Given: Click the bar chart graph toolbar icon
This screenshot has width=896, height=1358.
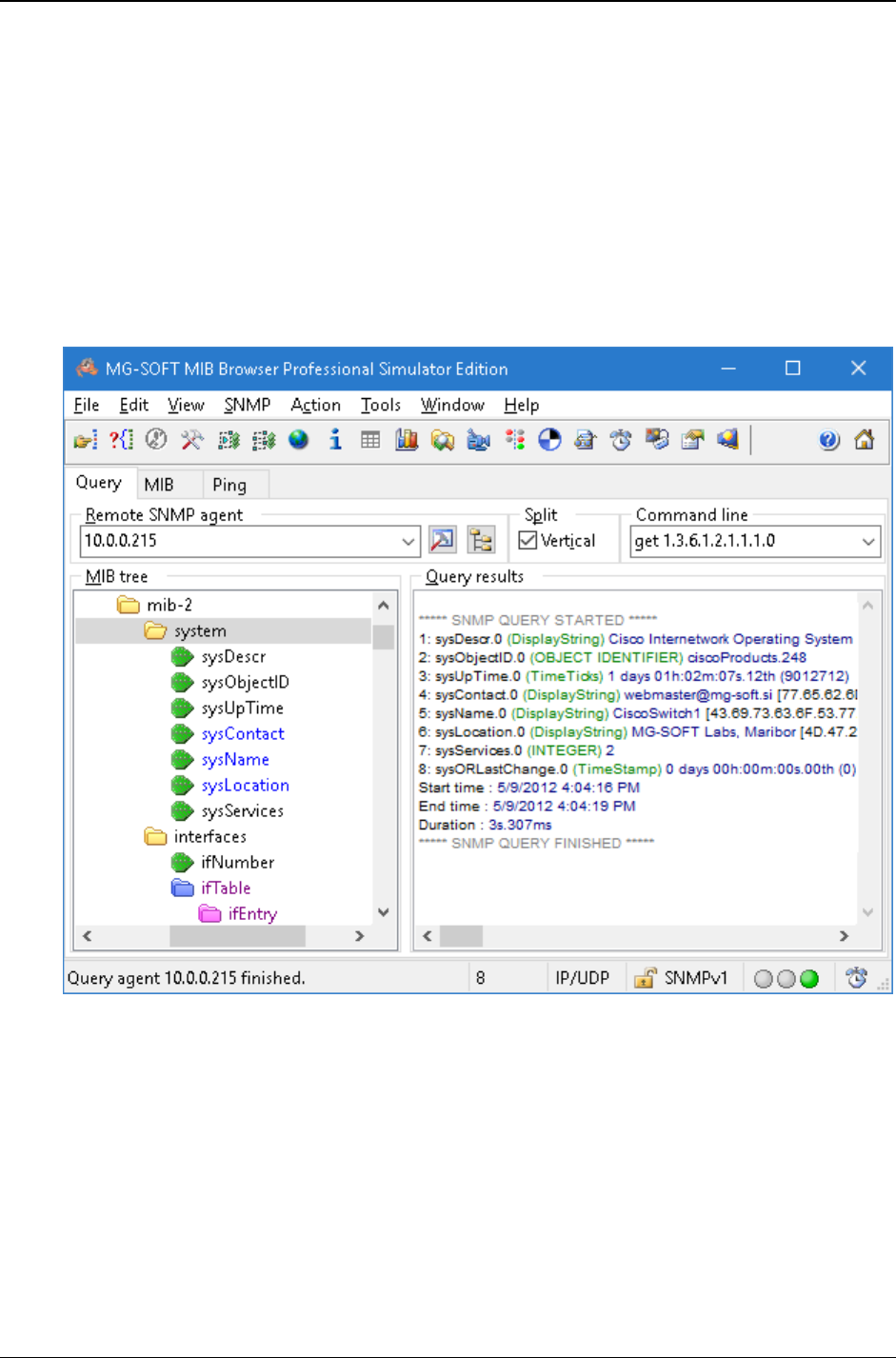Looking at the screenshot, I should (407, 440).
